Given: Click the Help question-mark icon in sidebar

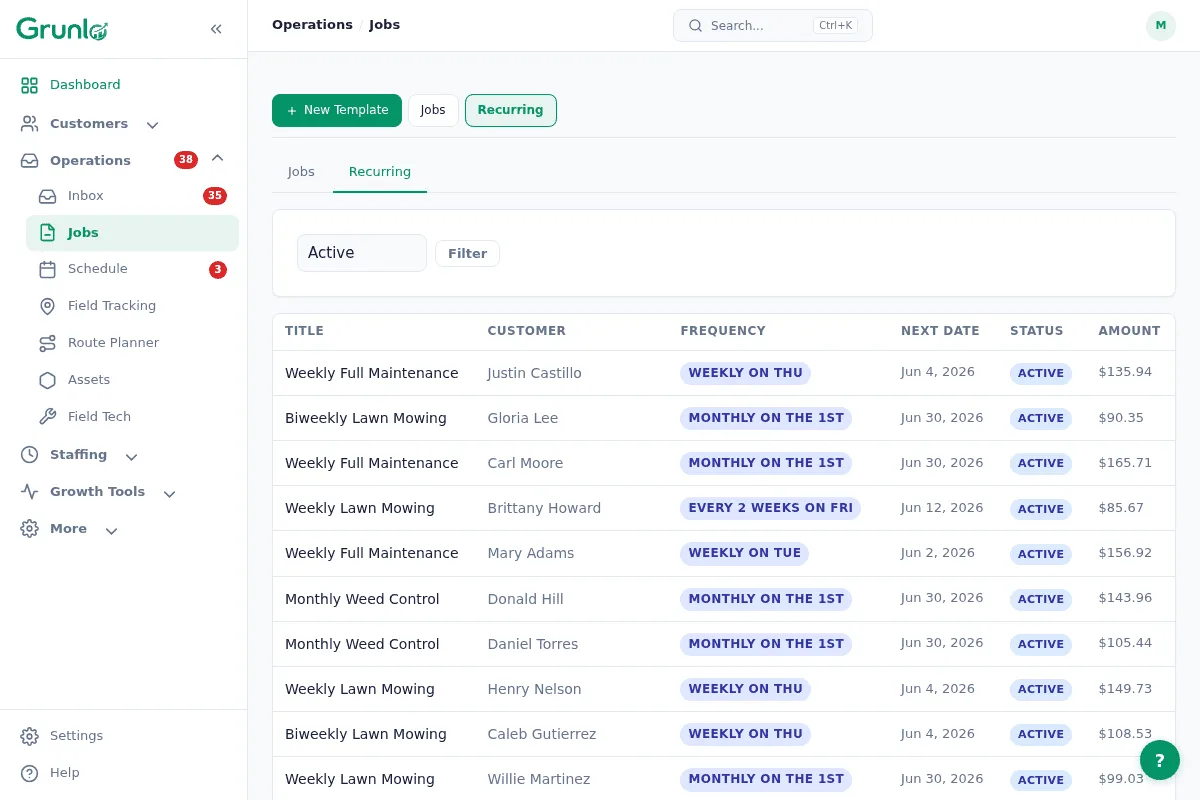Looking at the screenshot, I should pos(30,773).
